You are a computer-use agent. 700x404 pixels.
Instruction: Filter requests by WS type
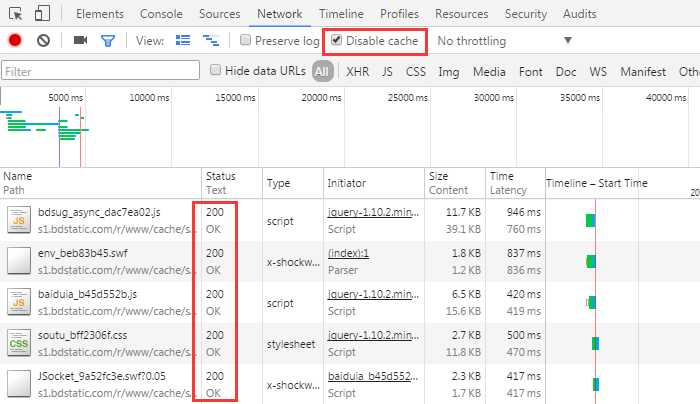598,71
